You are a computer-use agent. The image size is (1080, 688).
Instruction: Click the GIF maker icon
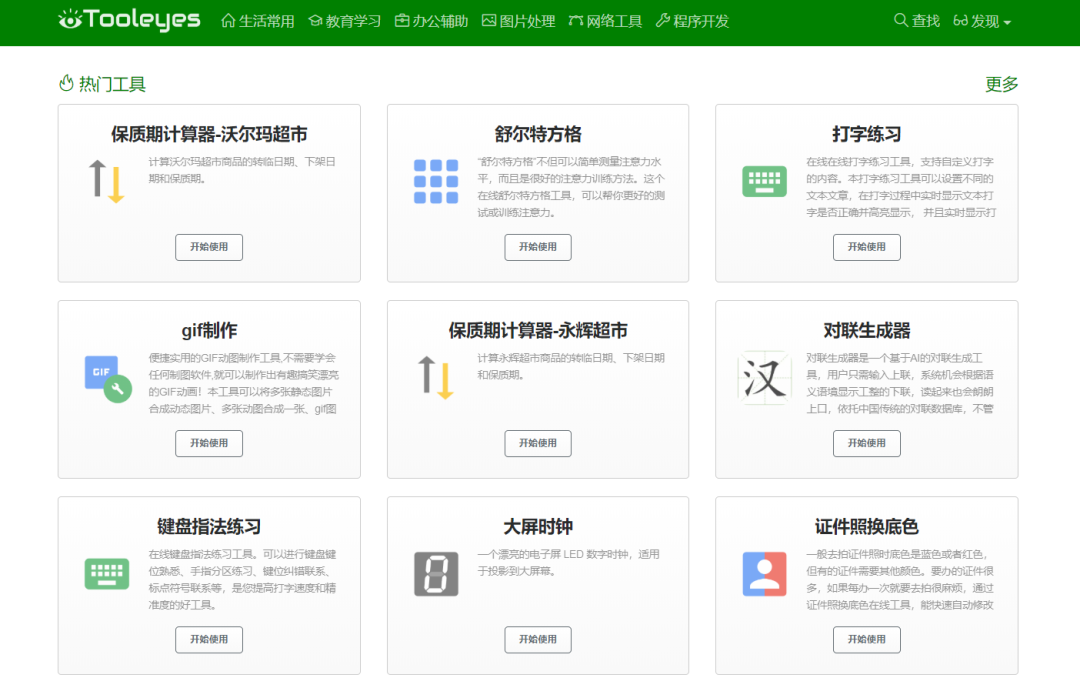pyautogui.click(x=107, y=377)
